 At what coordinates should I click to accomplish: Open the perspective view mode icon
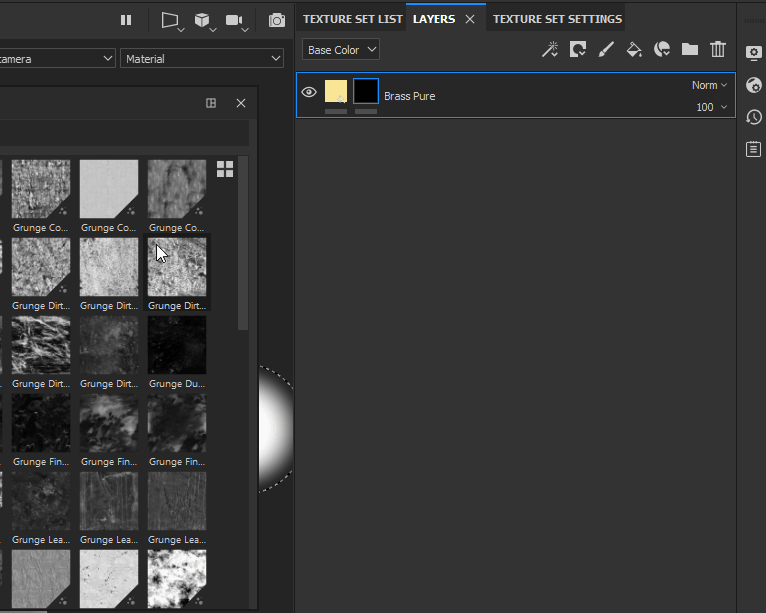pos(169,20)
